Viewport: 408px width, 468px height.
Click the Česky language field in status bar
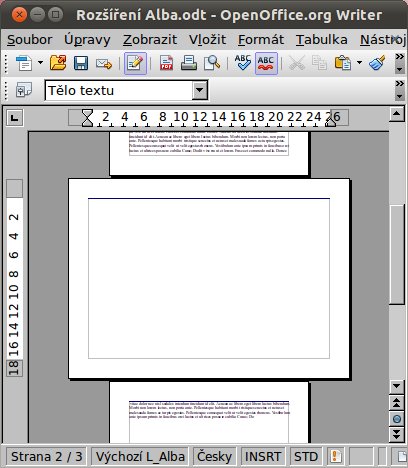coord(214,456)
